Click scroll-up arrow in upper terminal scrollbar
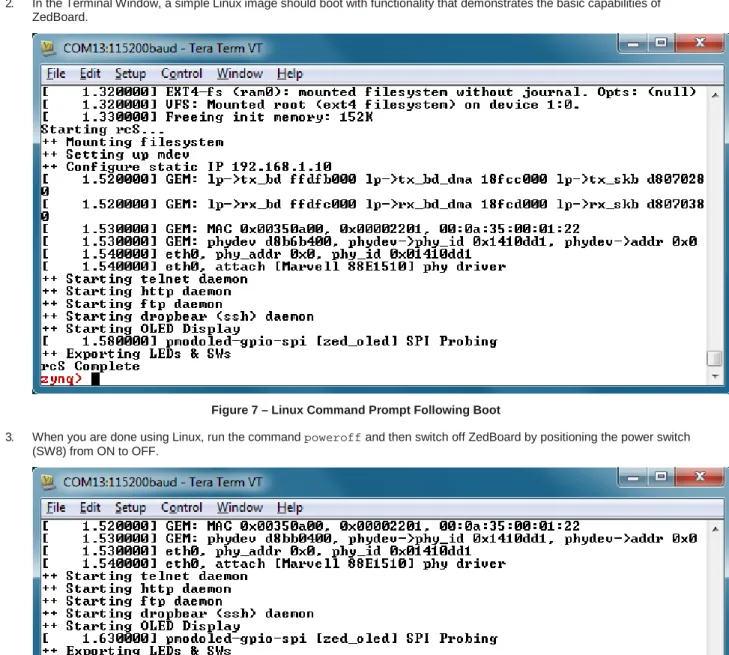This screenshot has width=729, height=655. coord(715,95)
